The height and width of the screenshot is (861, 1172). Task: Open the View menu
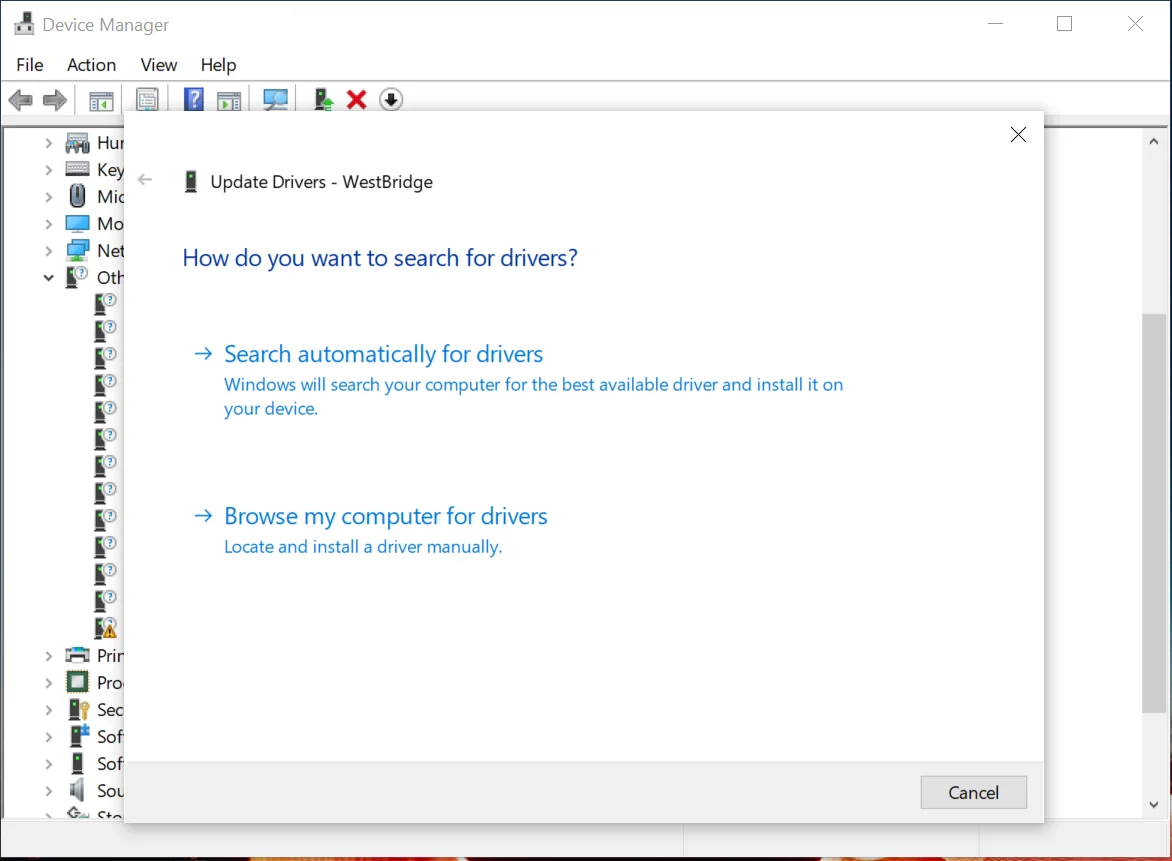[158, 65]
